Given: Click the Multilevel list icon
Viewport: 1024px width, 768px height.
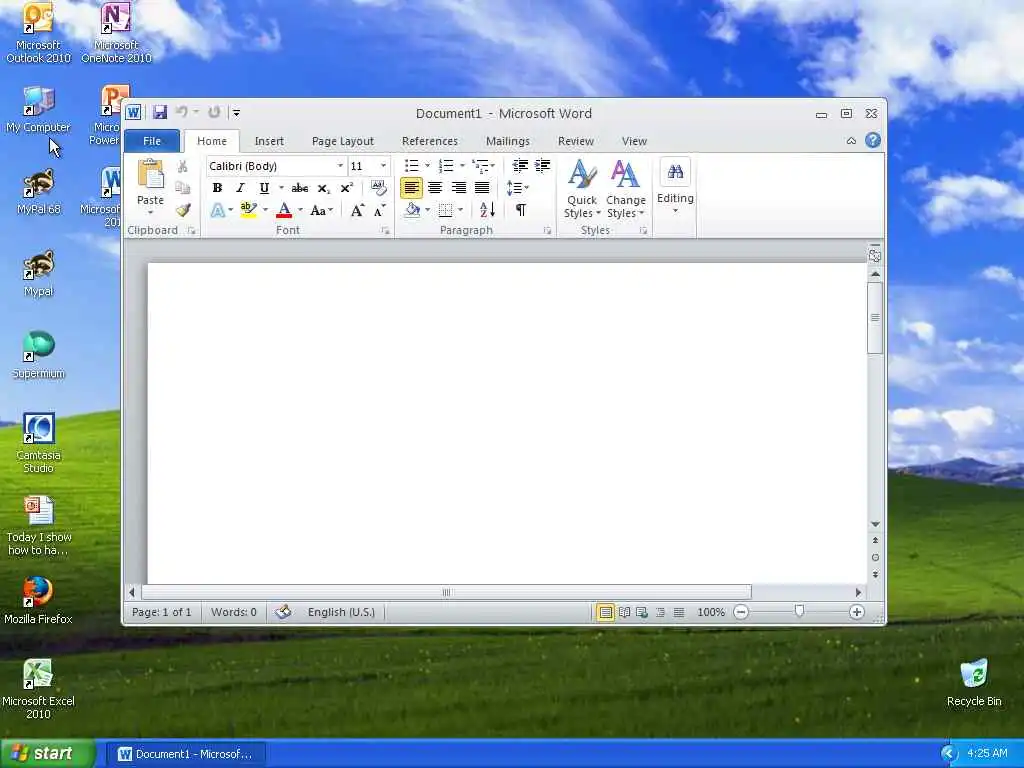Looking at the screenshot, I should (x=481, y=166).
